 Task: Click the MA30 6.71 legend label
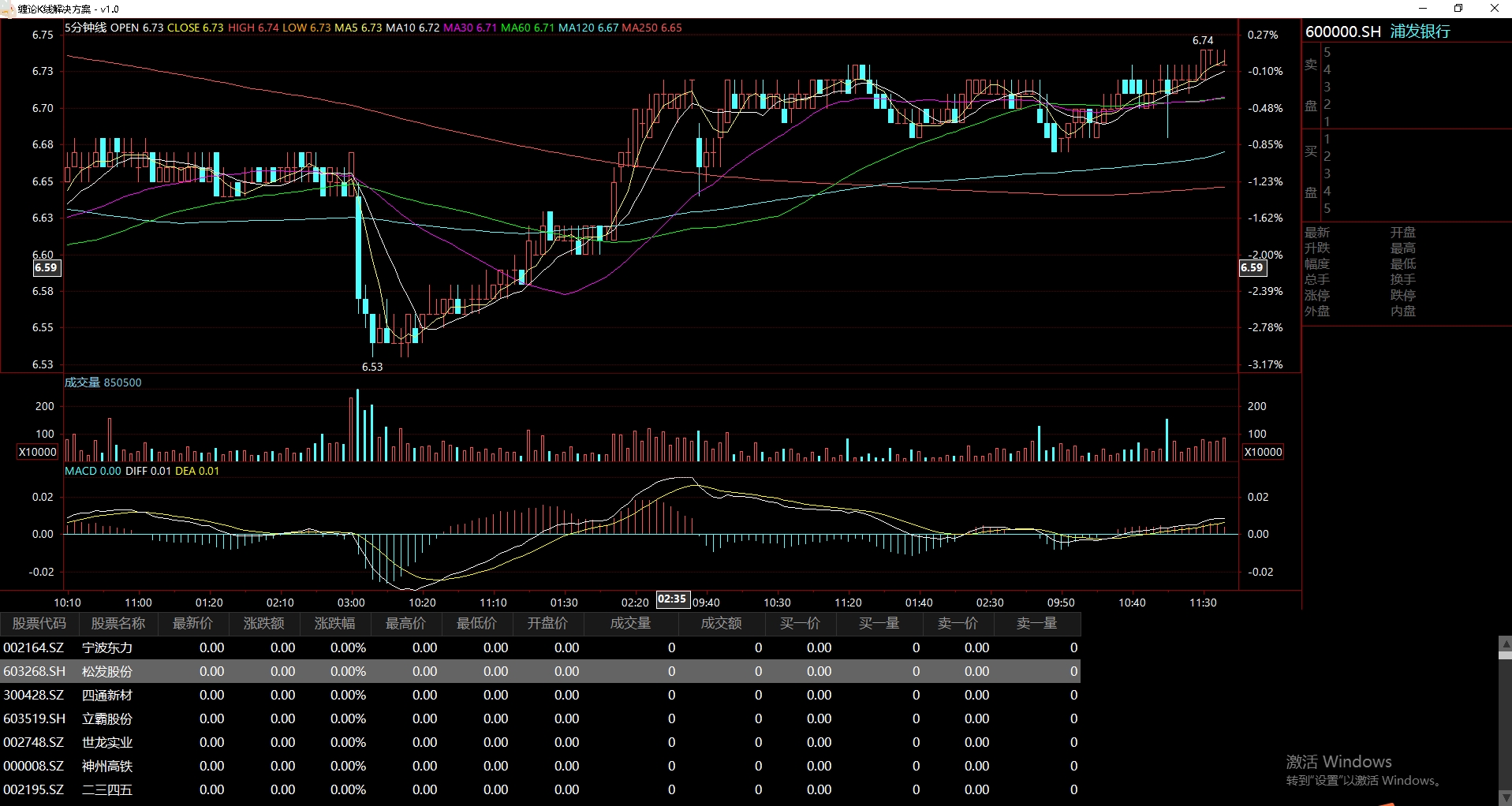click(x=470, y=28)
